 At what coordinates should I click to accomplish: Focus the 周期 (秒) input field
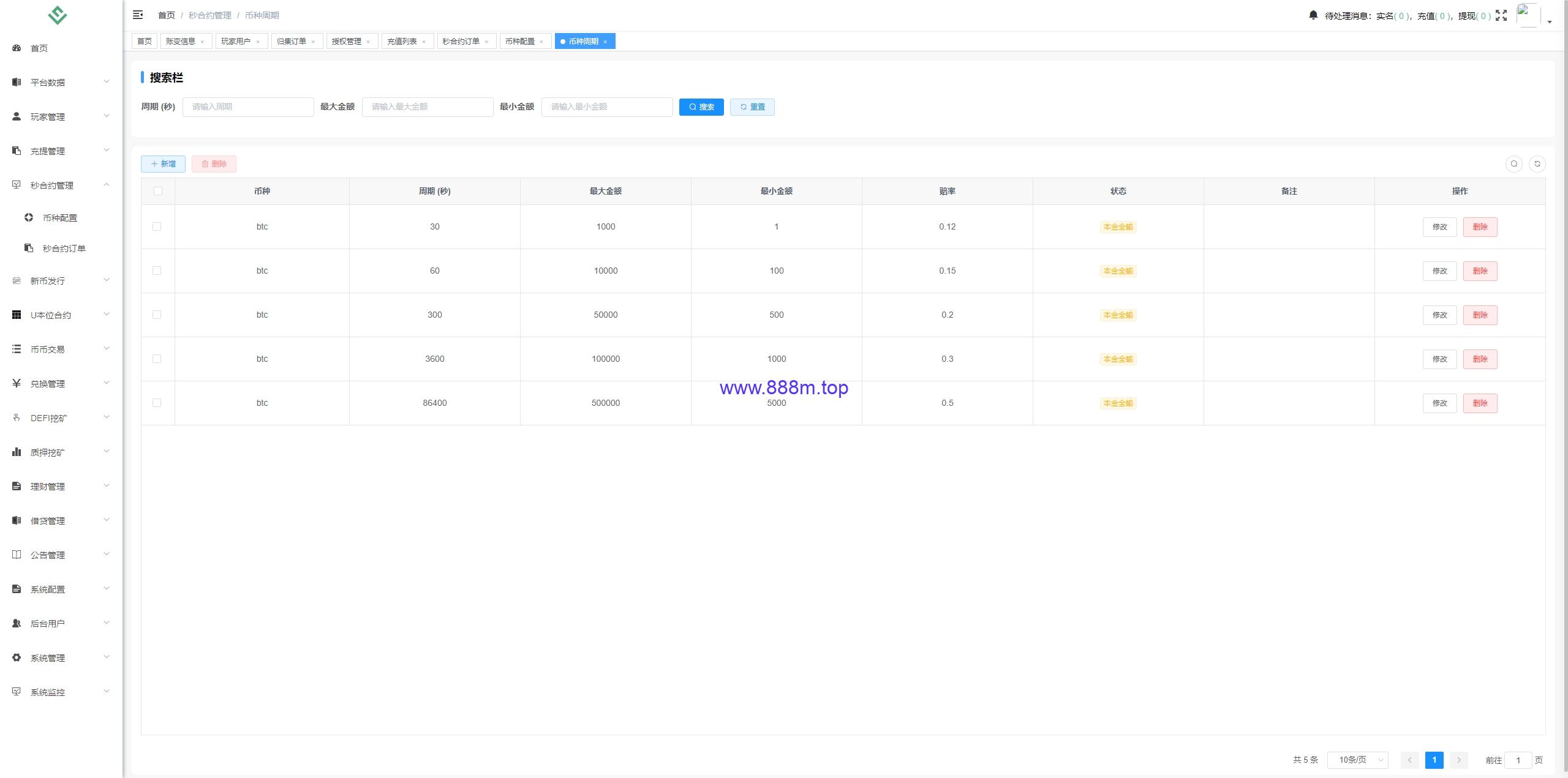pyautogui.click(x=248, y=107)
